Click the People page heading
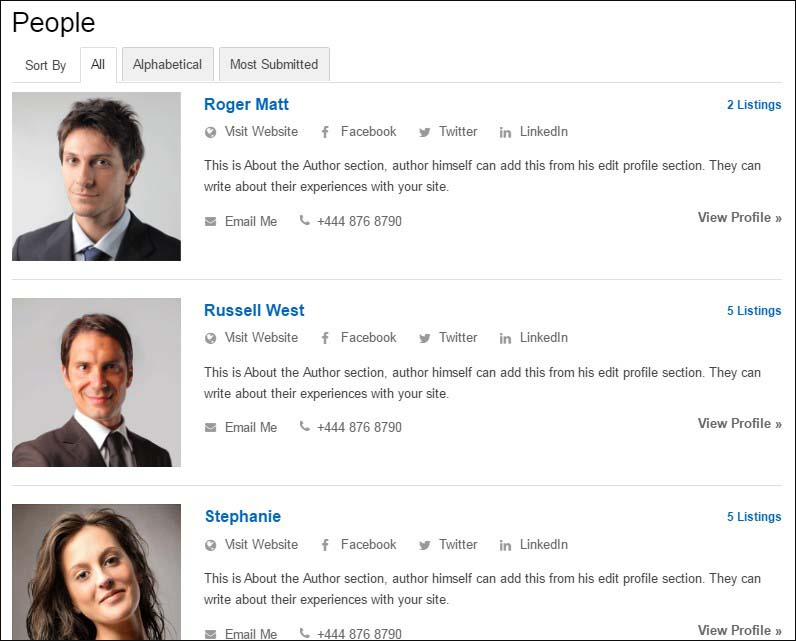The image size is (796, 641). point(53,23)
